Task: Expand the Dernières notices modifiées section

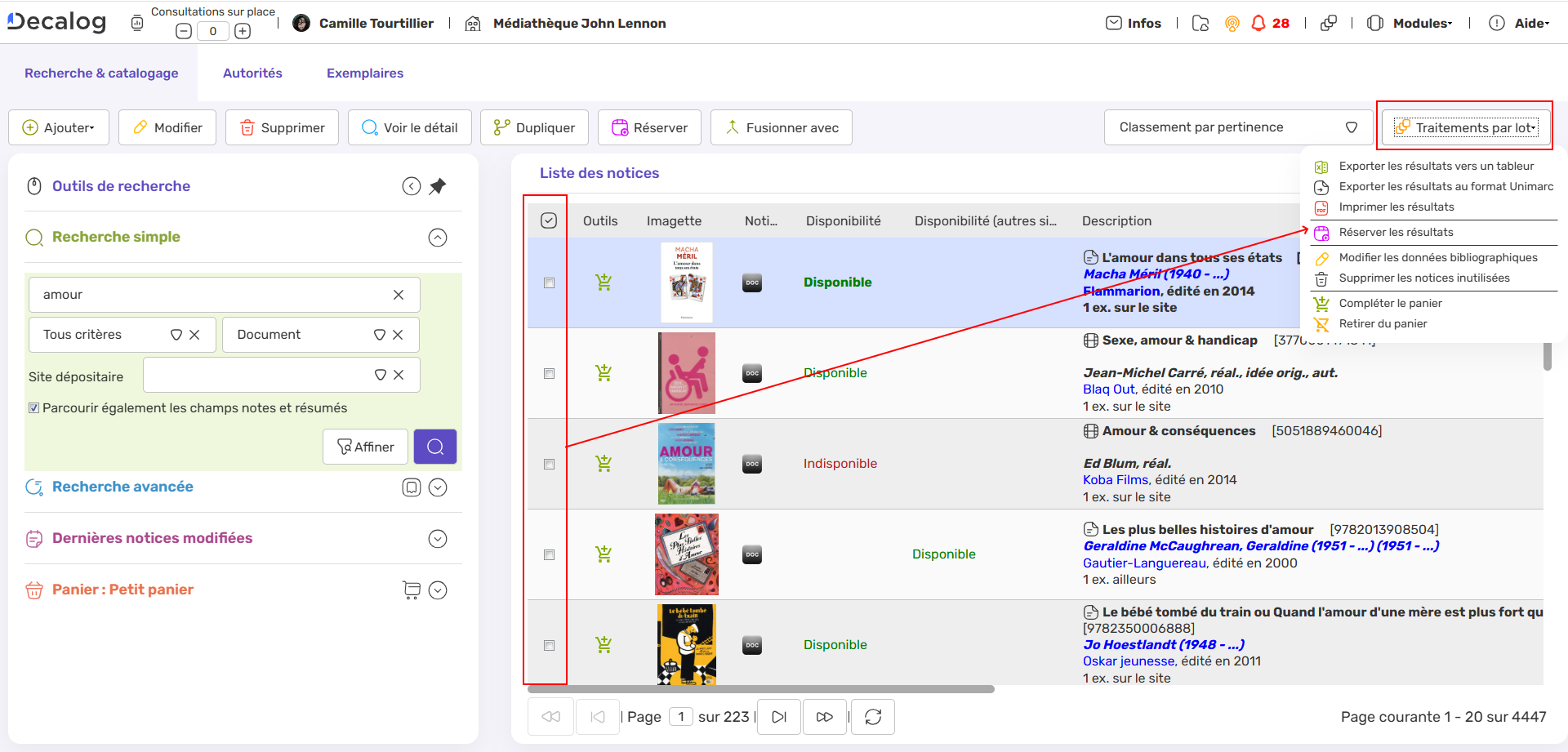Action: click(438, 539)
